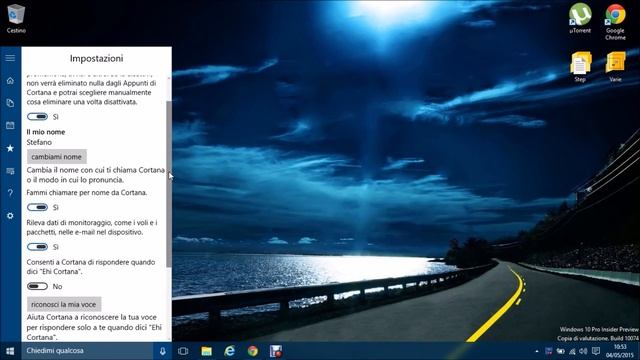Select the Google Chrome desktop shortcut

(615, 22)
